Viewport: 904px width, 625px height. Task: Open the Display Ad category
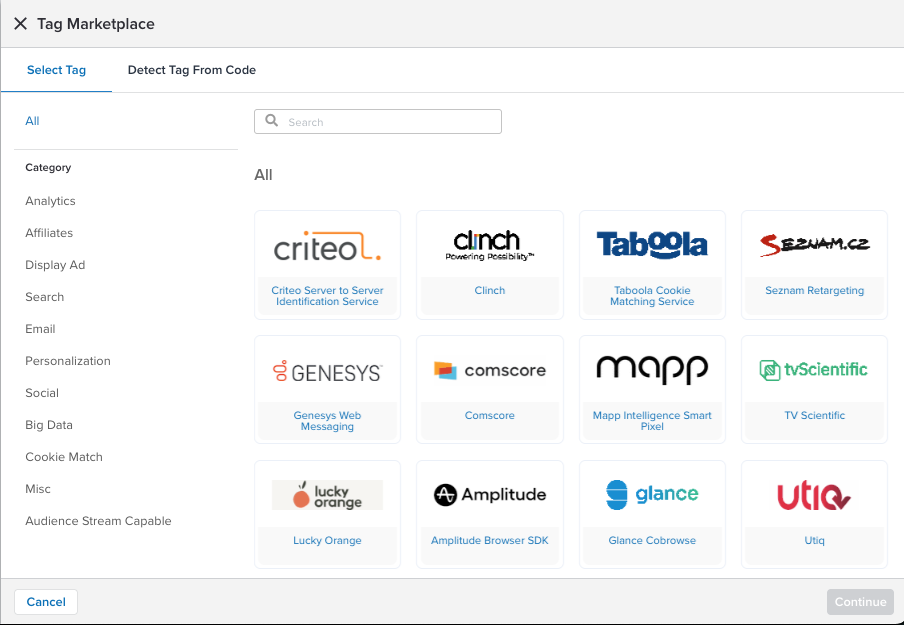[x=54, y=264]
